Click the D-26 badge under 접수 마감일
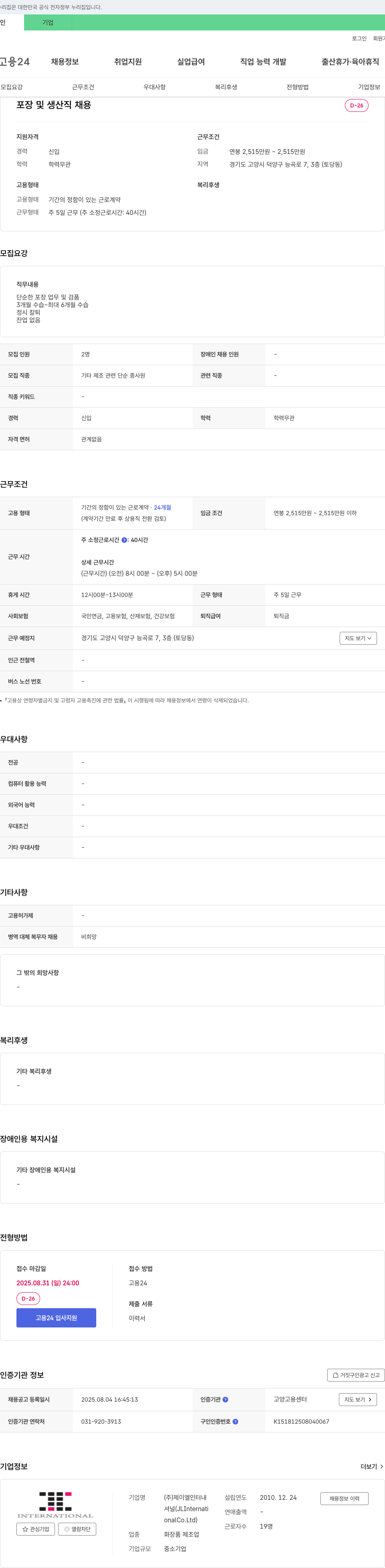Viewport: 385px width, 1568px height. (28, 1298)
